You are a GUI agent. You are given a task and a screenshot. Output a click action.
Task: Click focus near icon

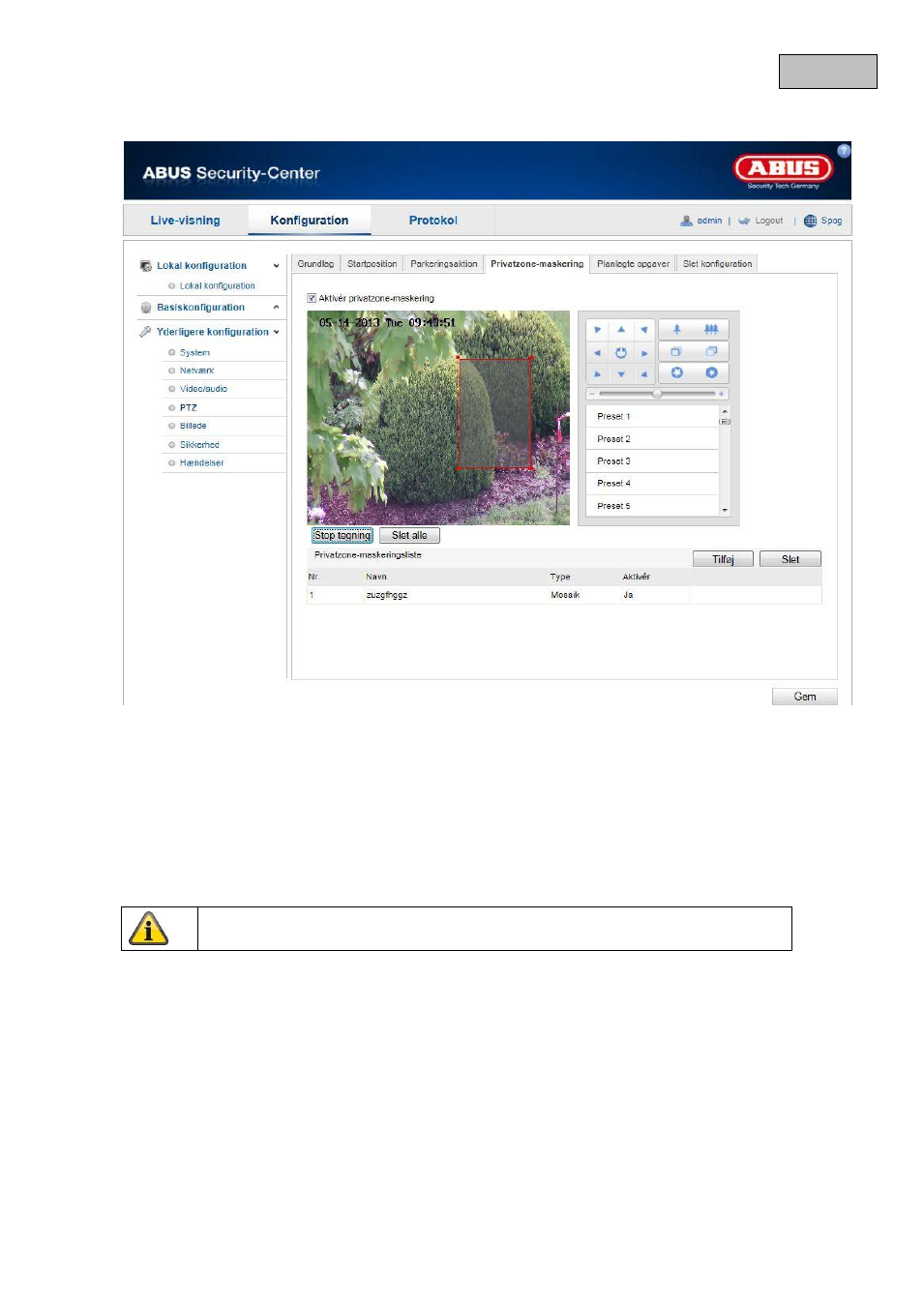pos(676,352)
